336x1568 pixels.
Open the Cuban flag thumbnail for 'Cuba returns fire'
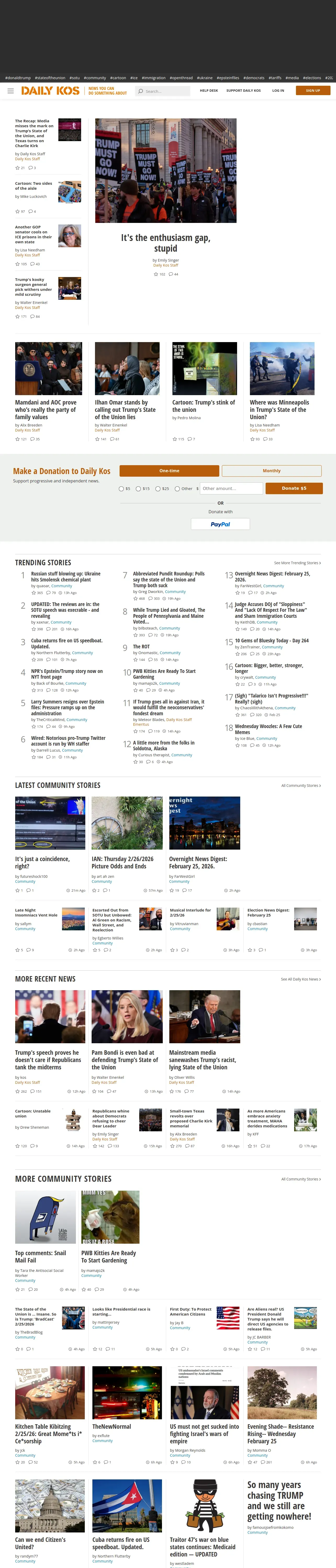(x=127, y=1506)
